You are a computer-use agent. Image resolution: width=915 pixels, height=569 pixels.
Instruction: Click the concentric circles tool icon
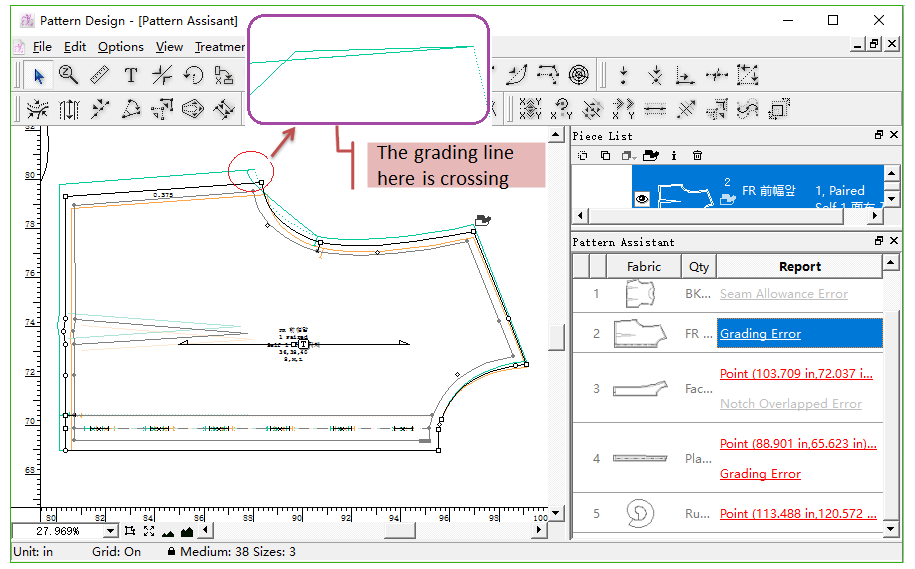[579, 75]
